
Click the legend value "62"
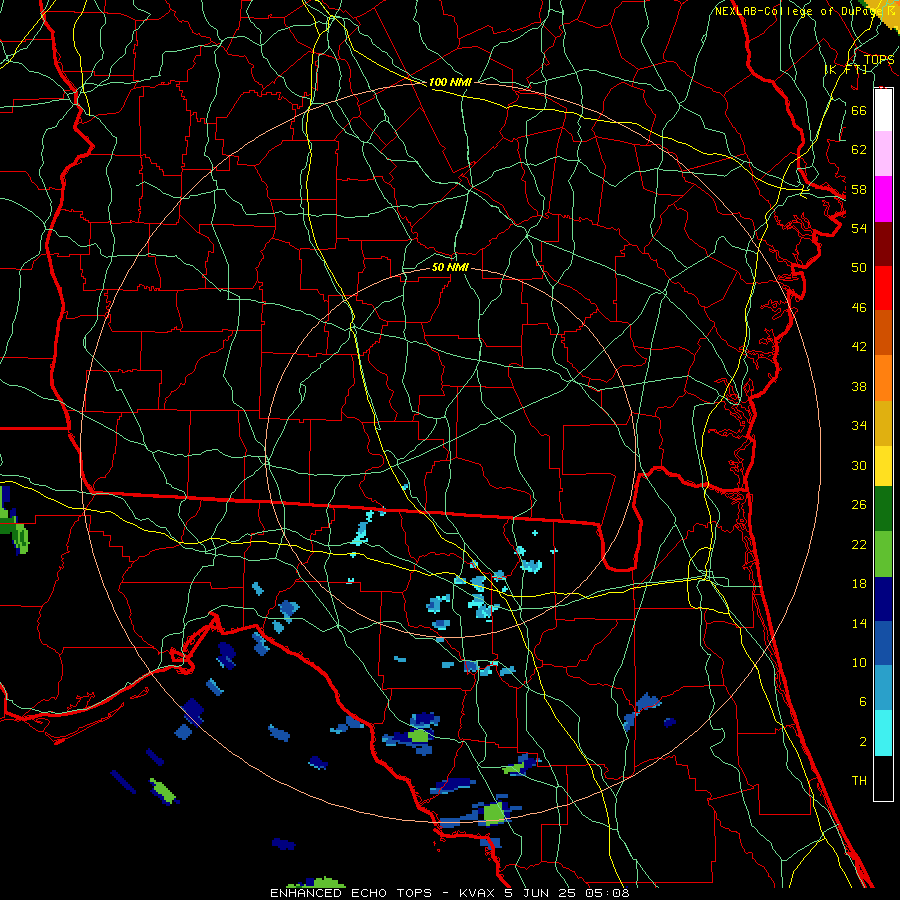(859, 149)
